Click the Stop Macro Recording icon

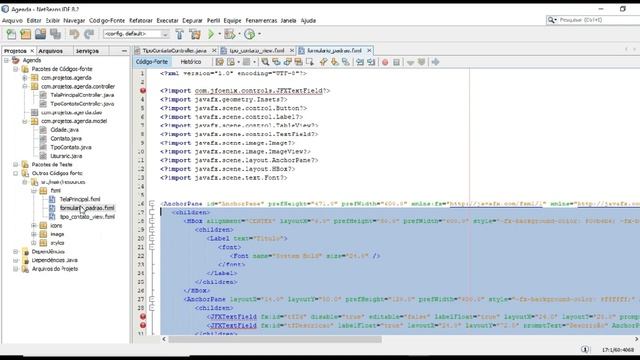[x=396, y=62]
